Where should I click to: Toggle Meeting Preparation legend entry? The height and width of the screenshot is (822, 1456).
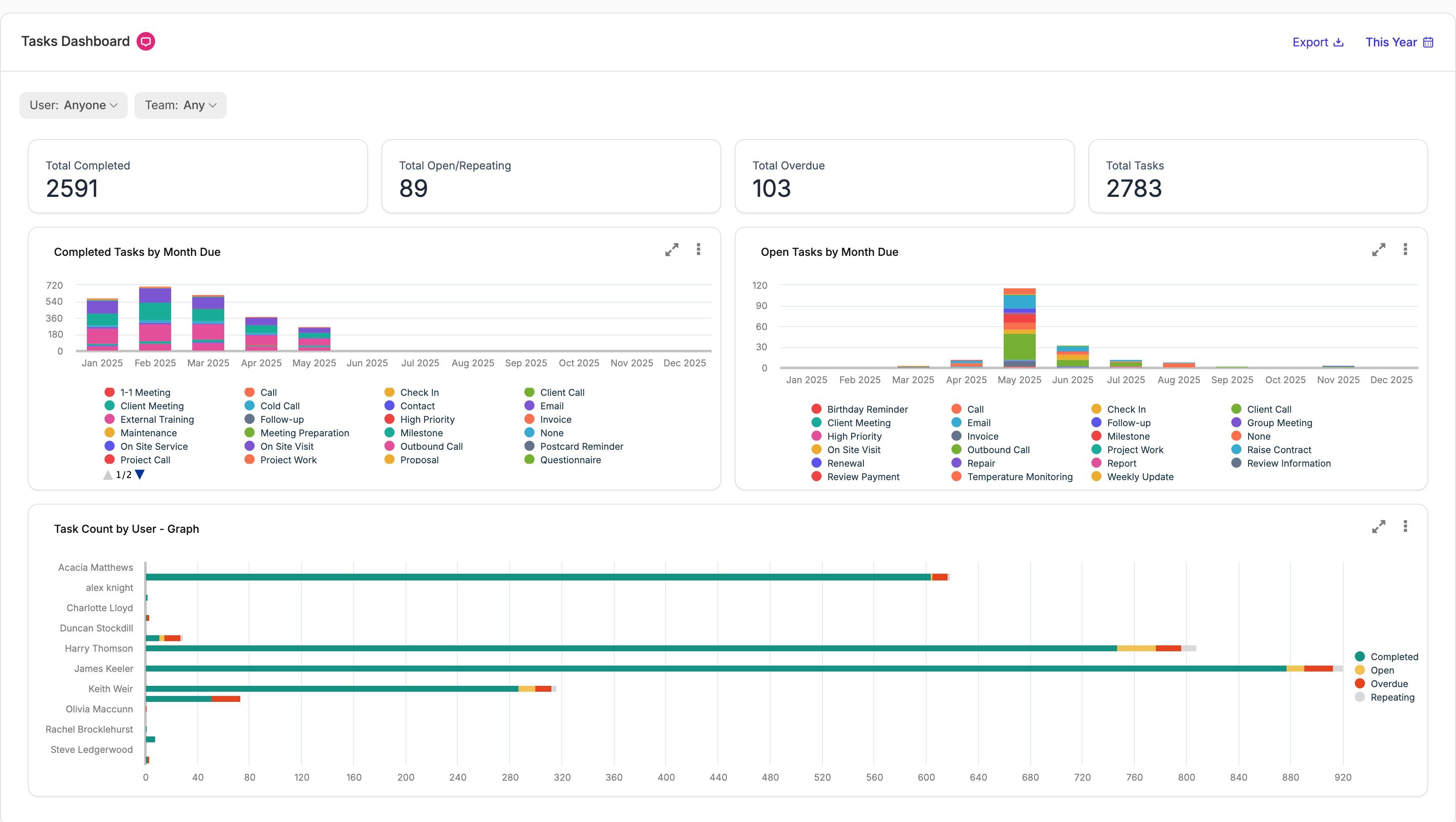297,433
